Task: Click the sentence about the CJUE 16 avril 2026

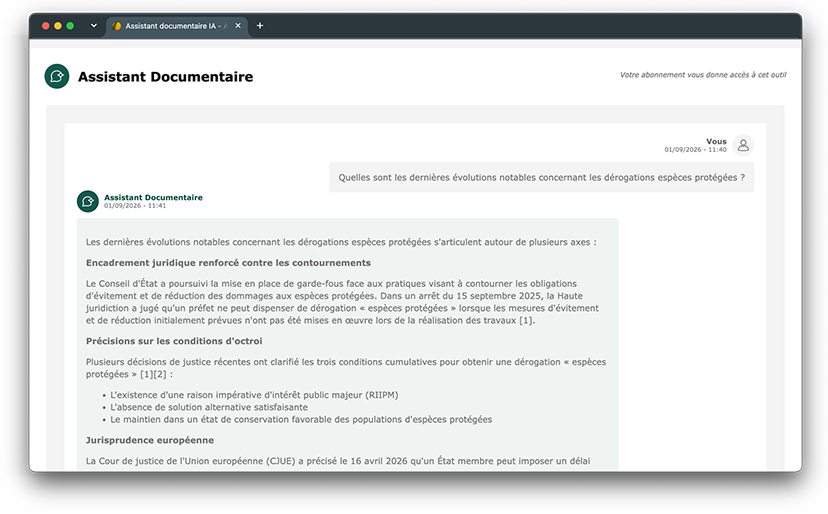Action: pyautogui.click(x=338, y=461)
